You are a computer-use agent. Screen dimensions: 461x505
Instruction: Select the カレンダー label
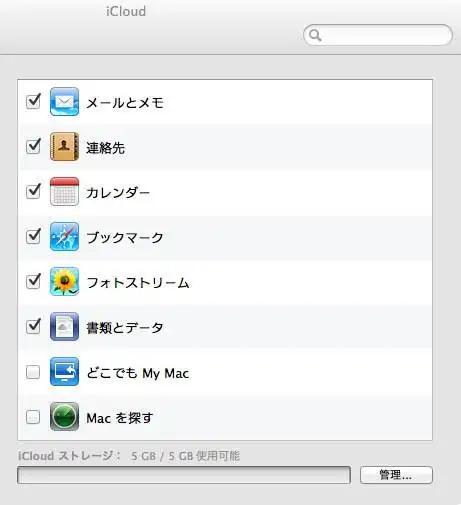(x=118, y=193)
